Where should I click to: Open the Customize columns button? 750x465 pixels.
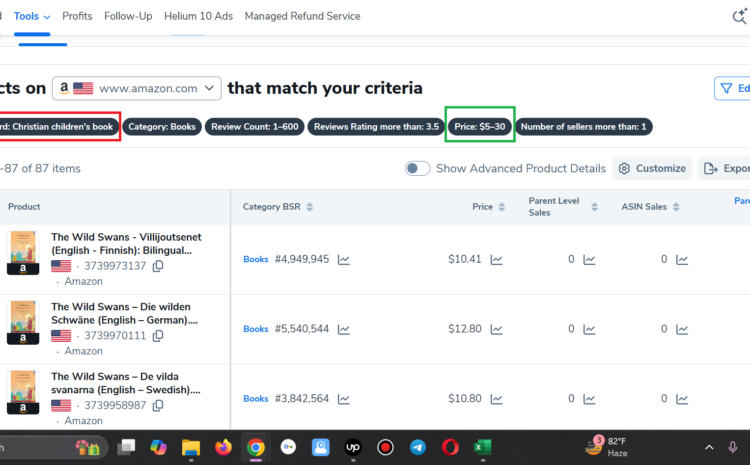(652, 168)
